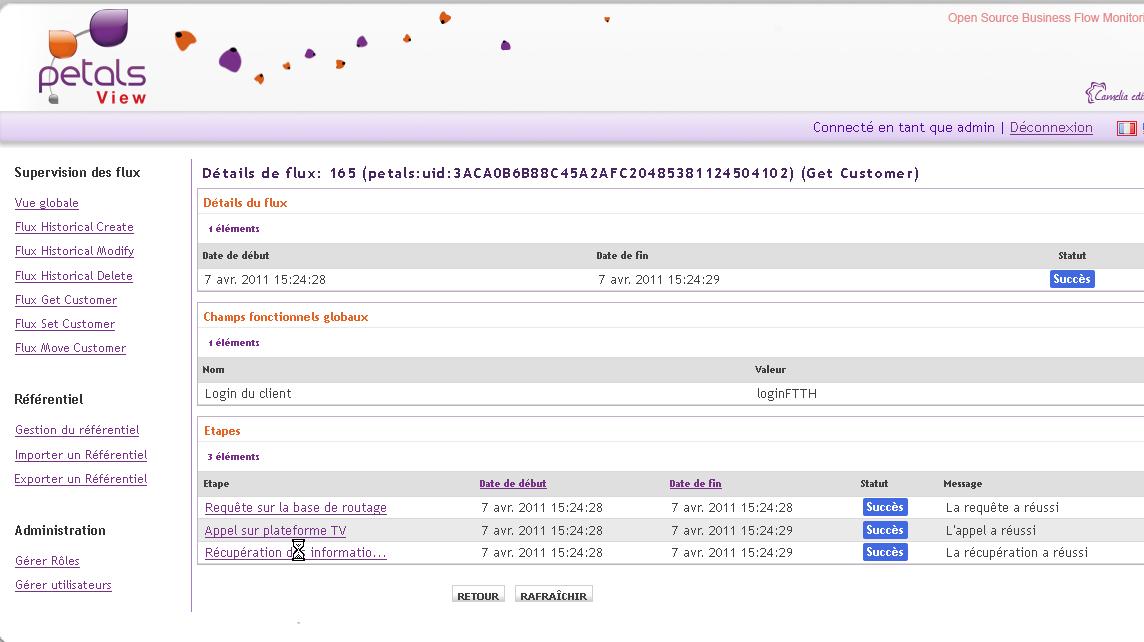Open Flux Historical Delete
The width and height of the screenshot is (1144, 642).
pos(74,276)
